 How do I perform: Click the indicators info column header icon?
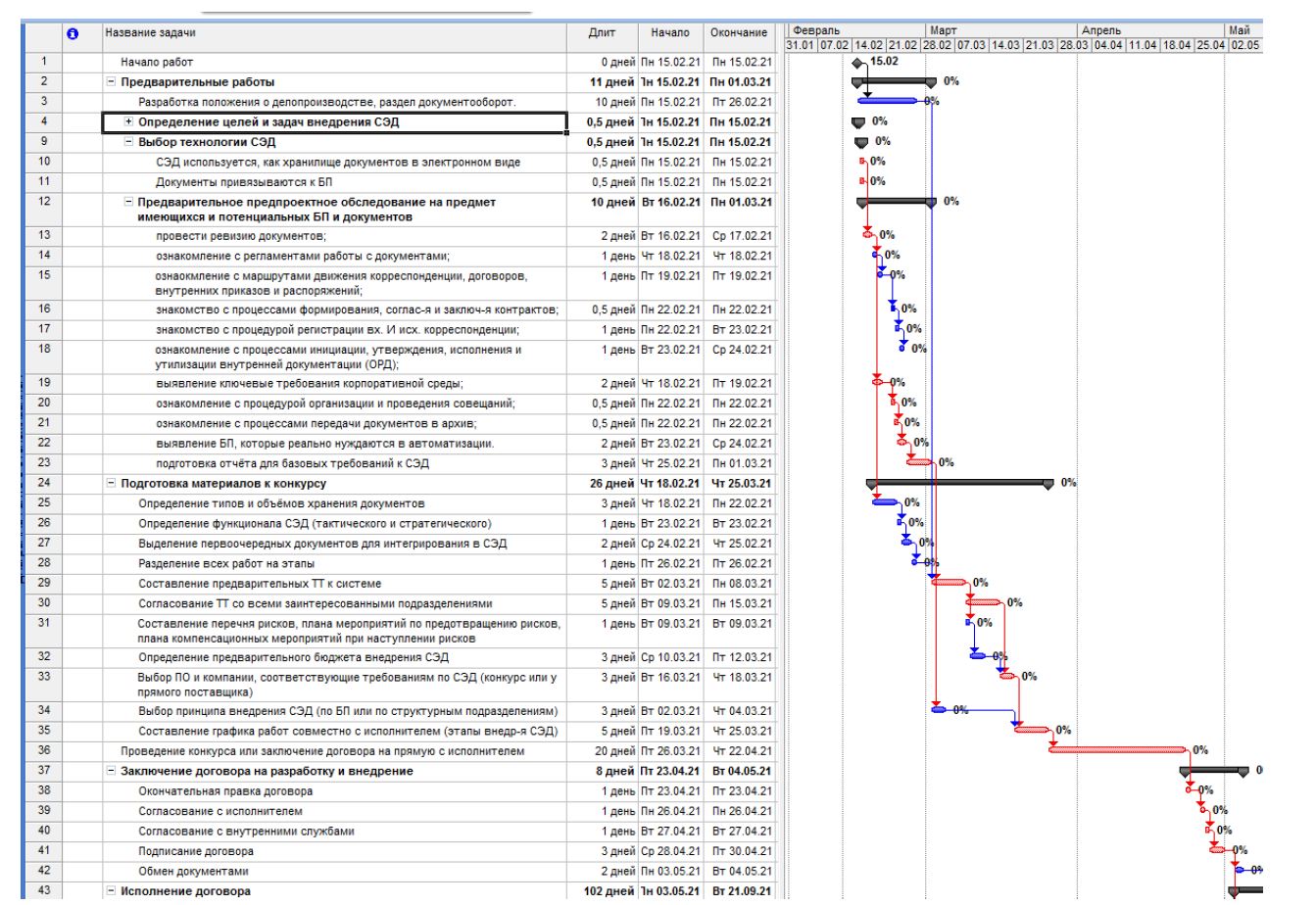(71, 33)
